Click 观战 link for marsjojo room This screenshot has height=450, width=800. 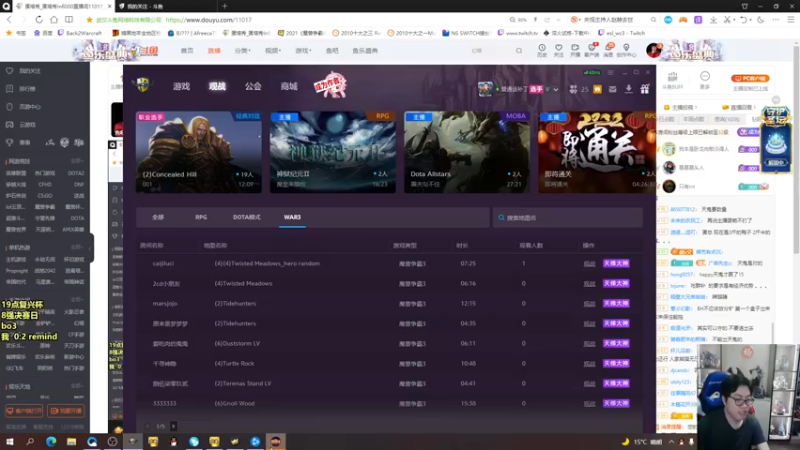coord(589,304)
